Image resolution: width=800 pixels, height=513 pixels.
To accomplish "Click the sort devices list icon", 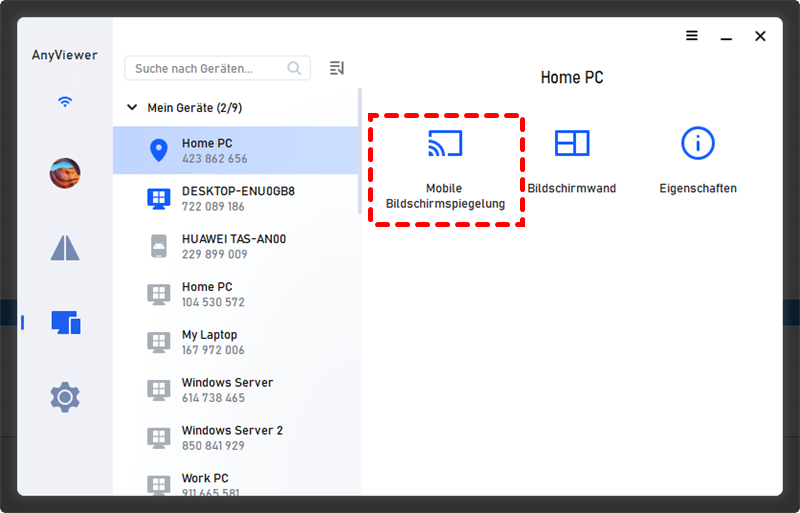I will pos(337,68).
